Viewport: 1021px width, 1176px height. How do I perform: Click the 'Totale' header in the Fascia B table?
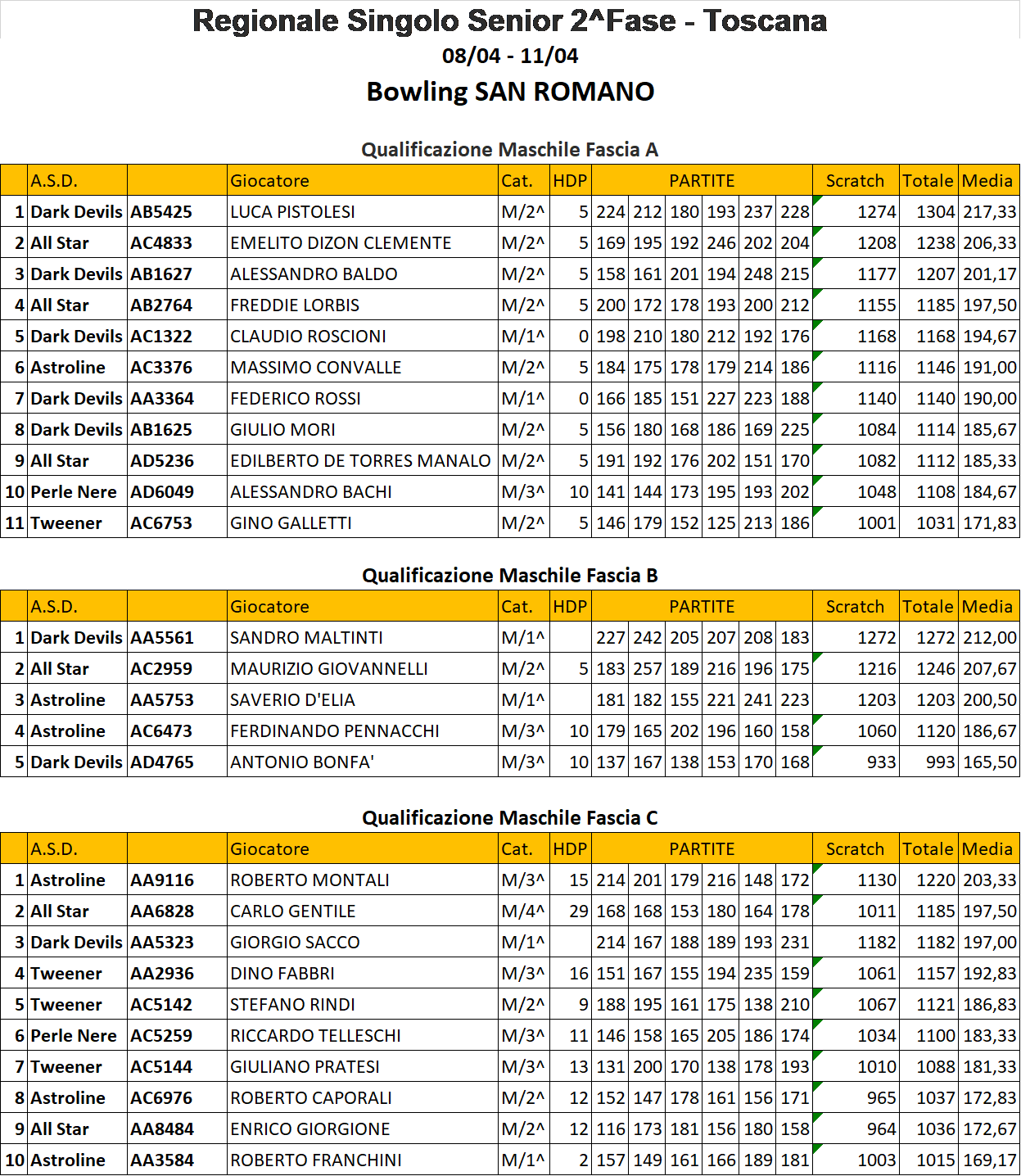(x=928, y=607)
